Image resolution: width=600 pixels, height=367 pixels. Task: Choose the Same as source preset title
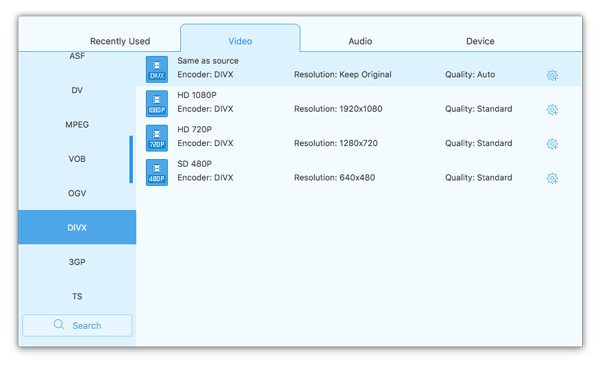[208, 61]
